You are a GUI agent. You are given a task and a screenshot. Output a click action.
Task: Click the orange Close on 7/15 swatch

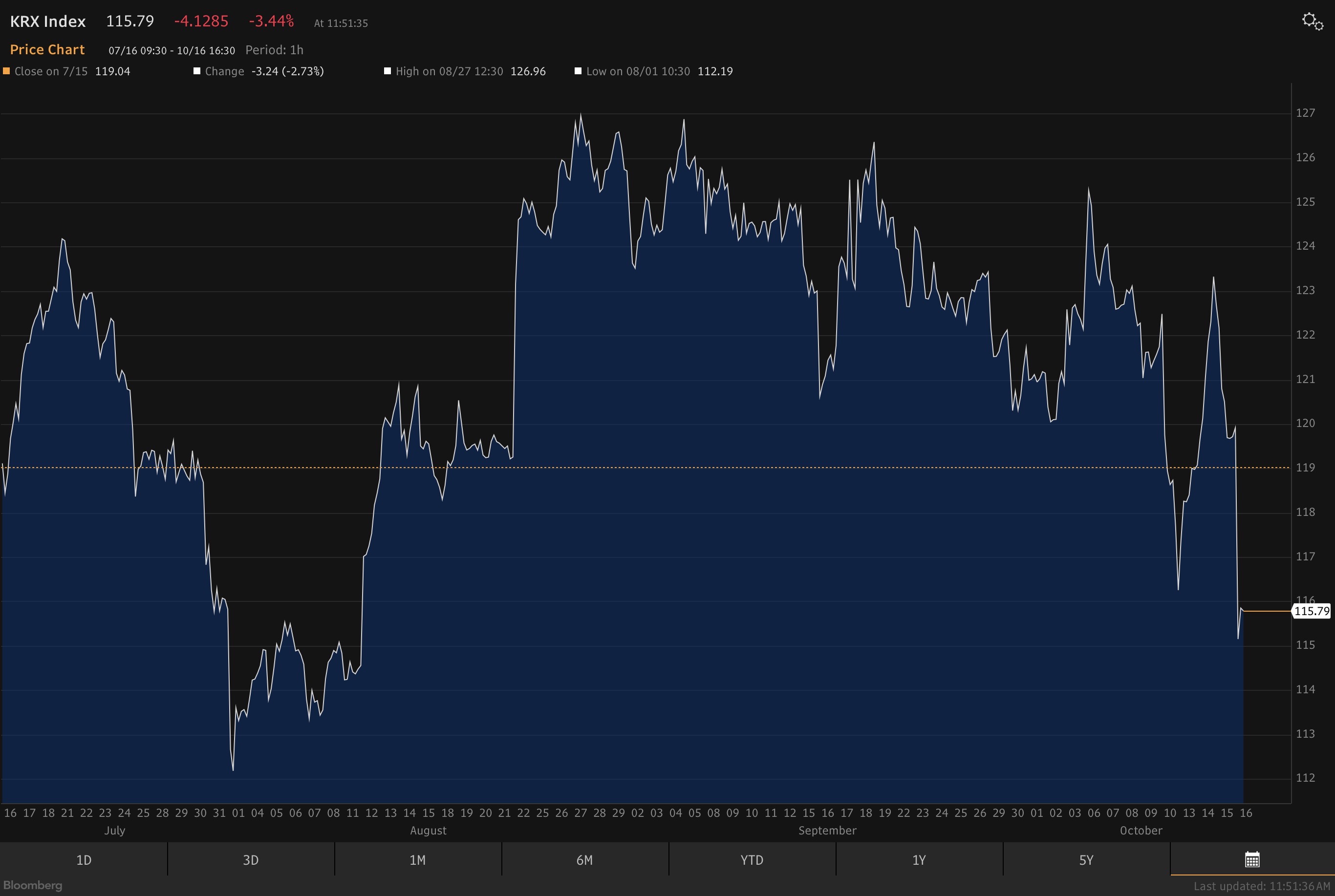[x=6, y=71]
